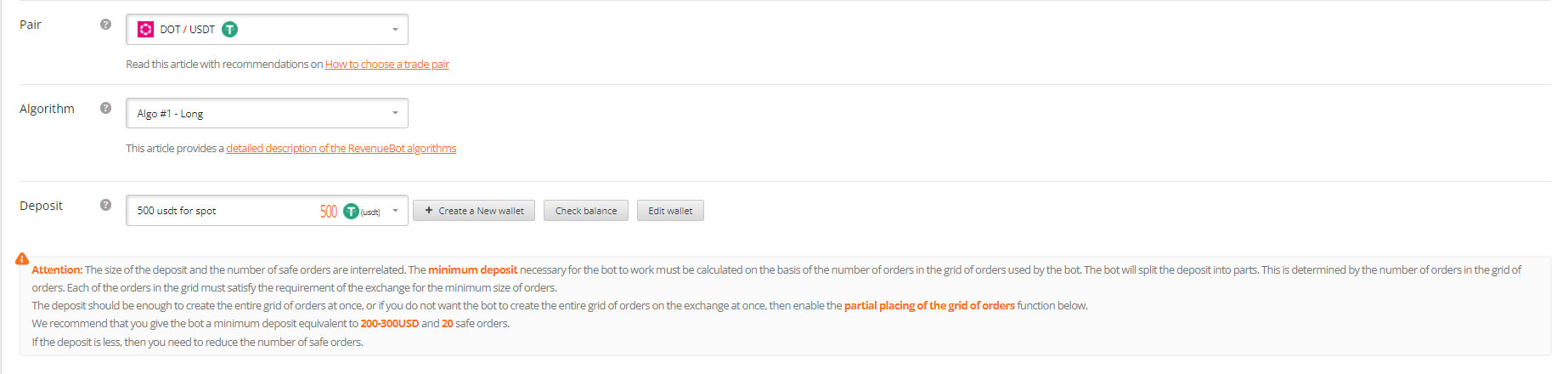1568x374 pixels.
Task: Click the Edit wallet button
Action: 670,211
